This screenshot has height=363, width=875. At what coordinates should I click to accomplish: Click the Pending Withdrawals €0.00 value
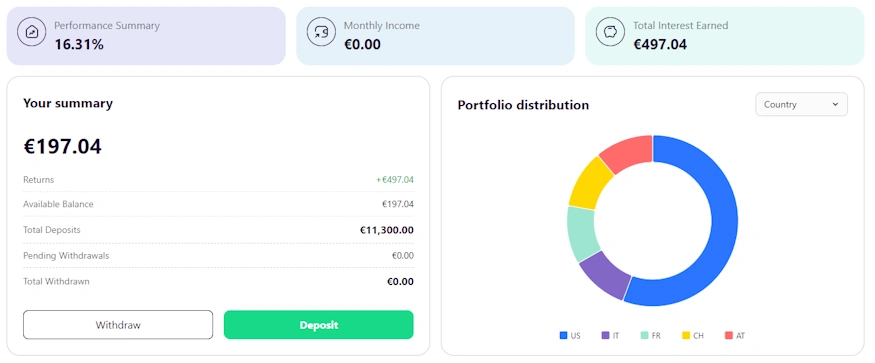click(402, 256)
